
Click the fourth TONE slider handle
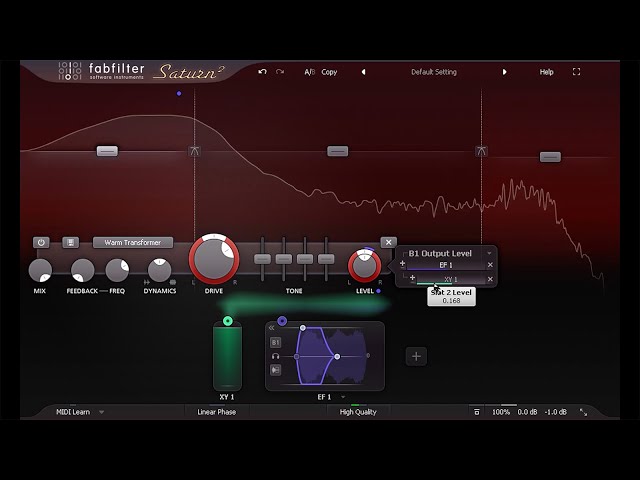click(326, 259)
